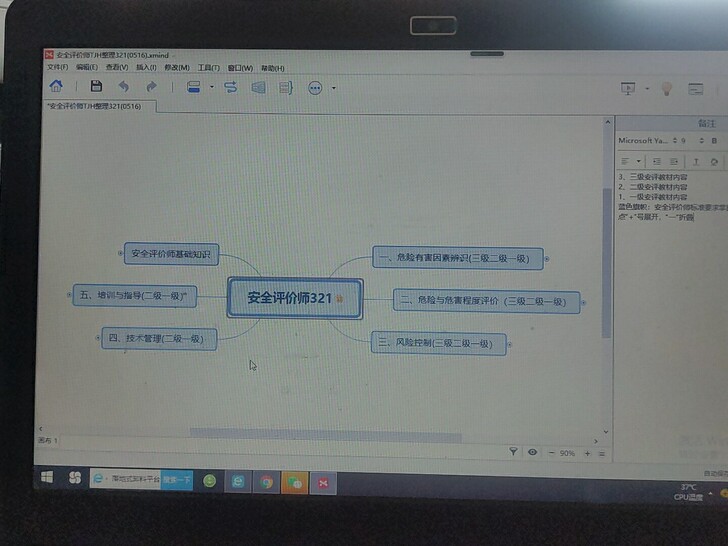Save the mind map with the disk icon
This screenshot has height=546, width=728.
pyautogui.click(x=96, y=87)
